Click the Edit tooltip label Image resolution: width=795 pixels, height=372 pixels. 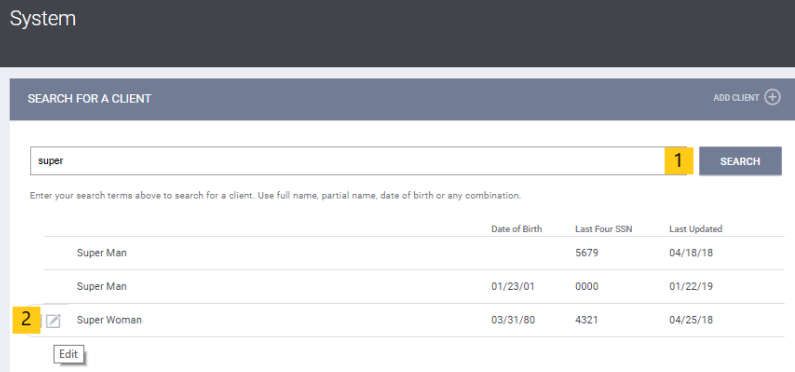coord(68,354)
